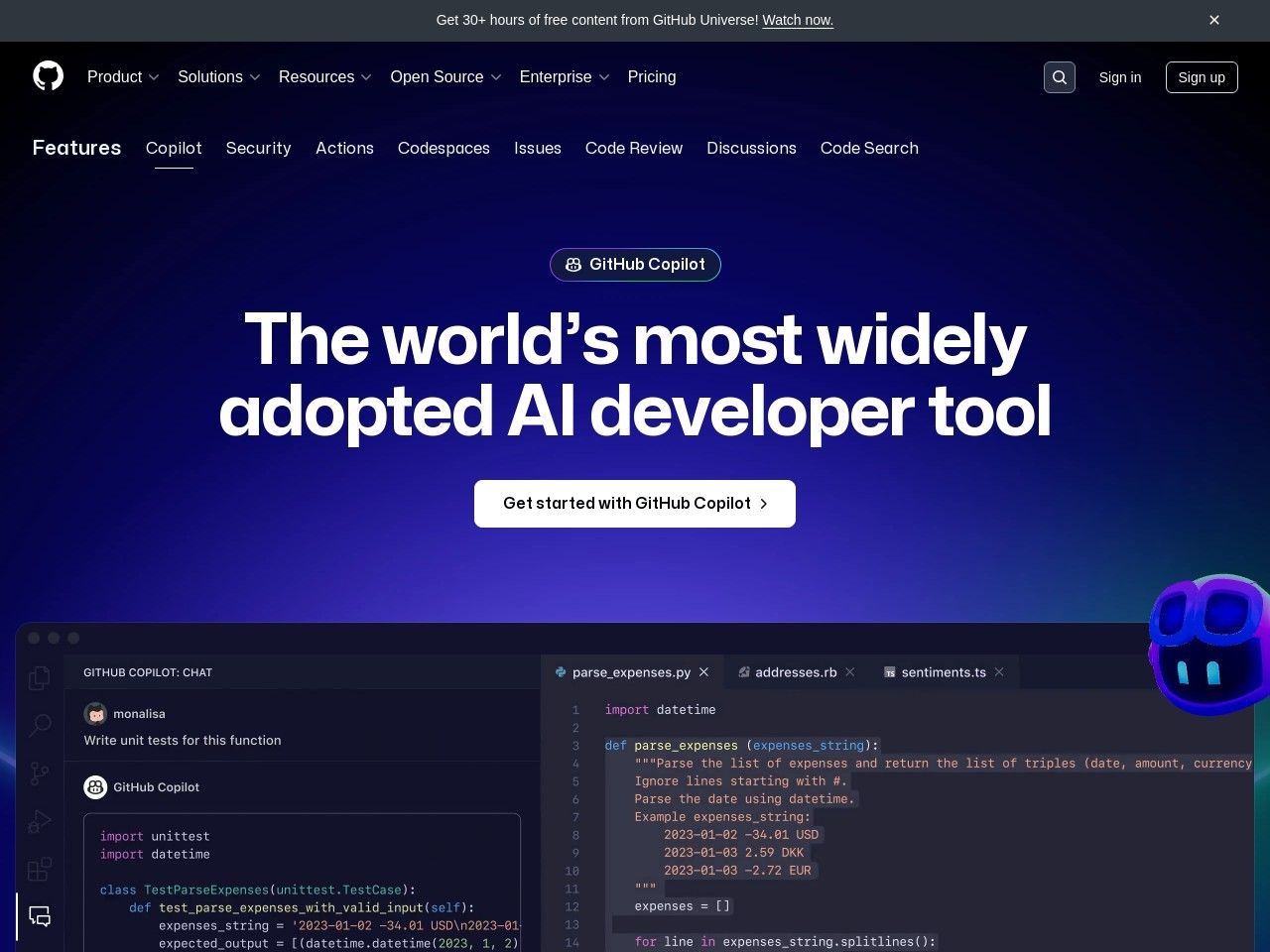This screenshot has height=952, width=1270.
Task: Click line number 14 in the editor gutter
Action: (x=571, y=942)
